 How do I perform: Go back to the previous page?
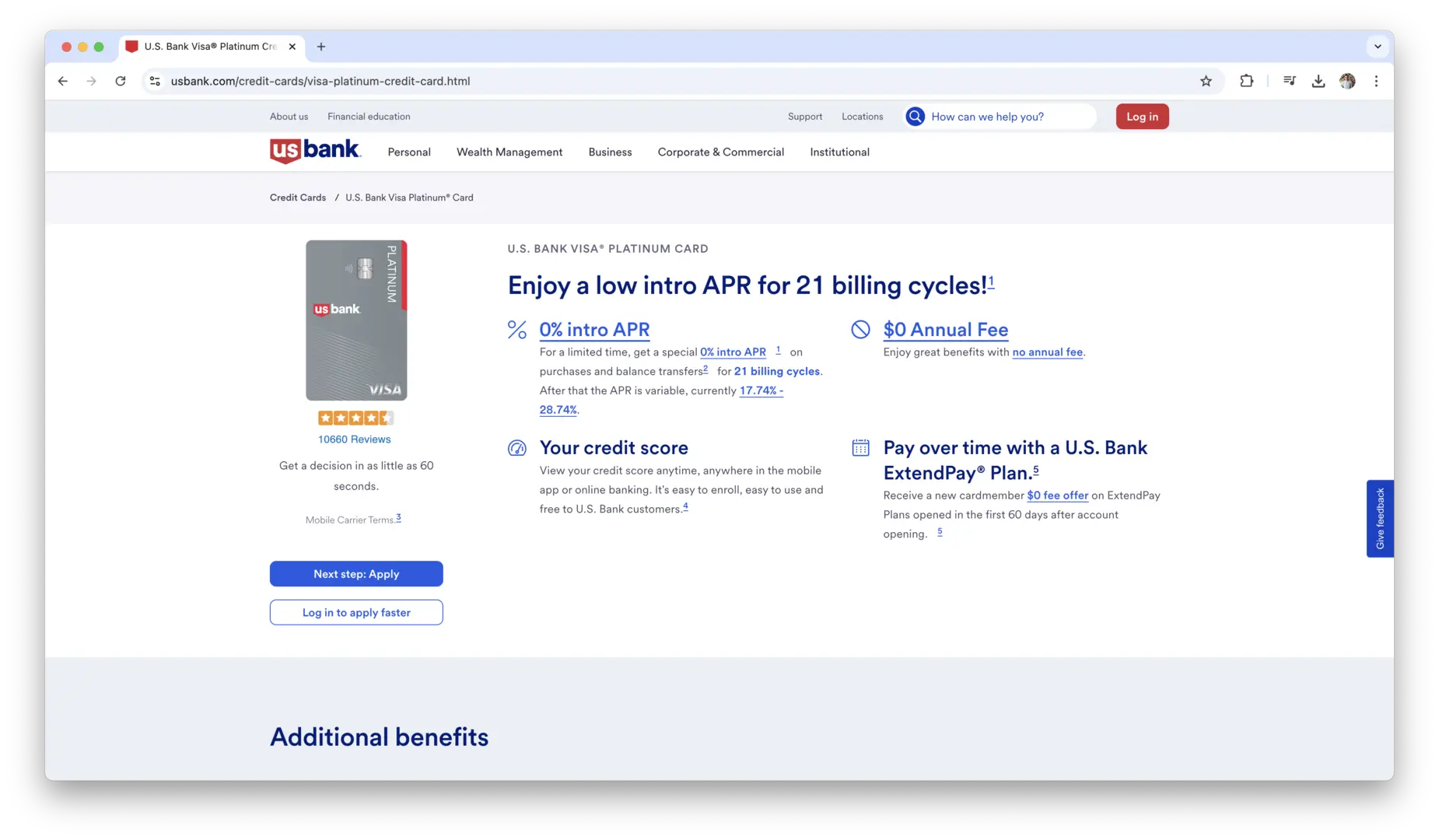tap(63, 81)
